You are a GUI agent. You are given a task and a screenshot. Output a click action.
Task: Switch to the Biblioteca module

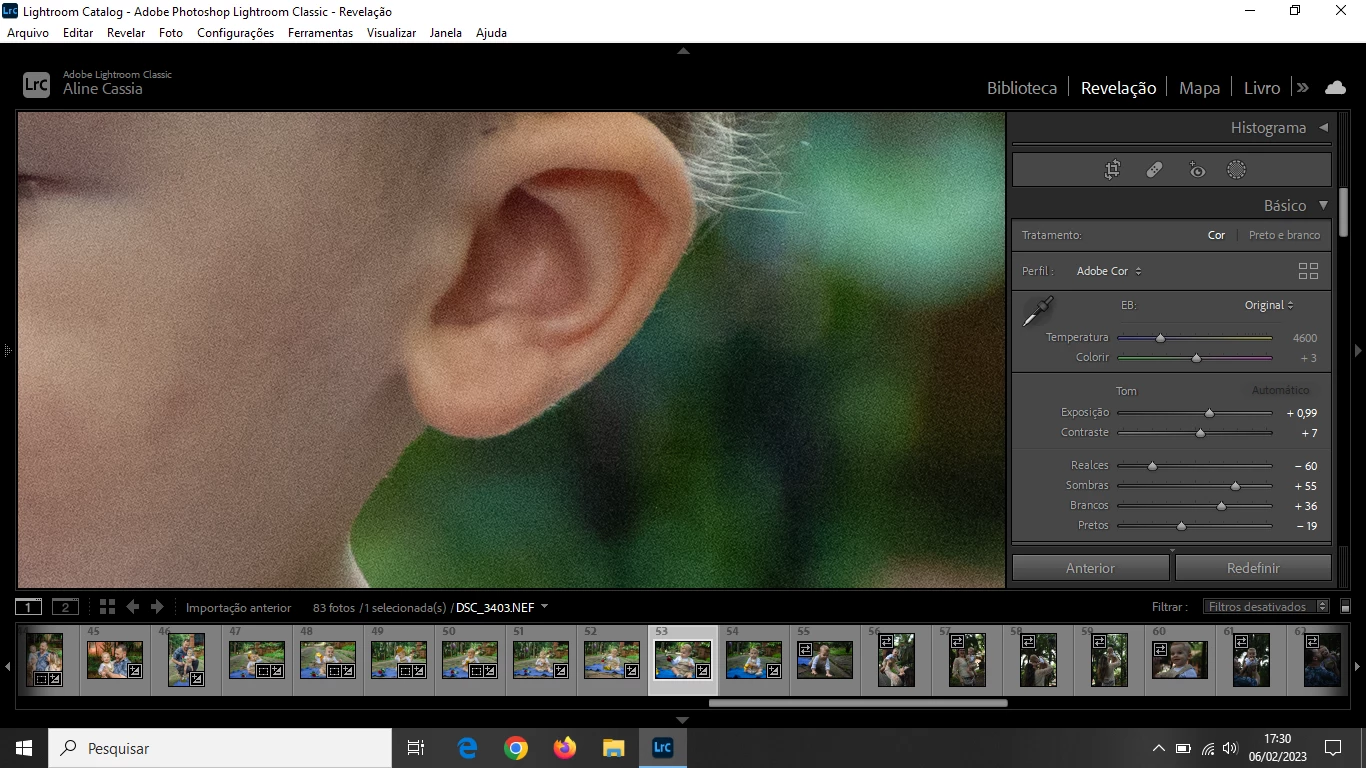click(x=1022, y=88)
